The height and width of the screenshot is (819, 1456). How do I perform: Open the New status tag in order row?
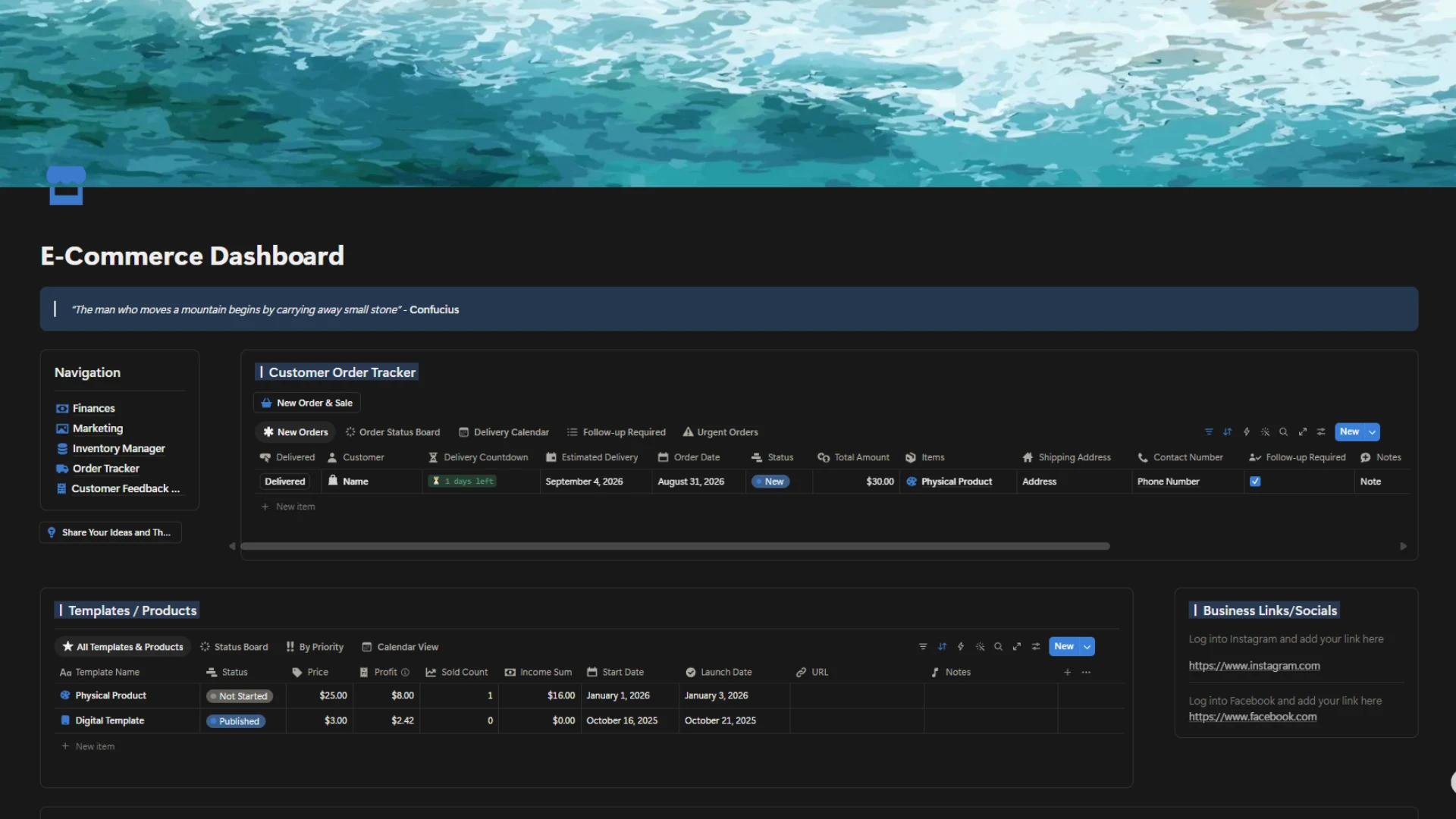click(x=770, y=481)
